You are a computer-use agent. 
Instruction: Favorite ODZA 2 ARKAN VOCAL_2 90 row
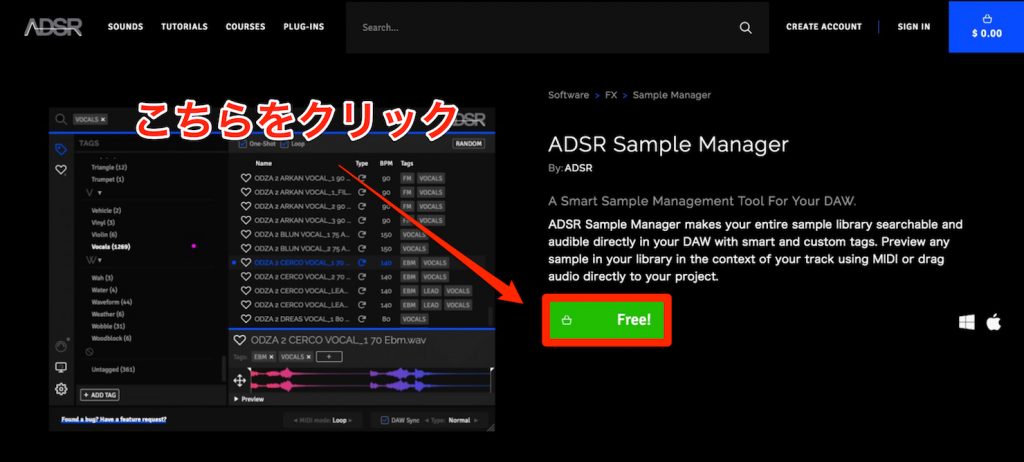pyautogui.click(x=246, y=206)
